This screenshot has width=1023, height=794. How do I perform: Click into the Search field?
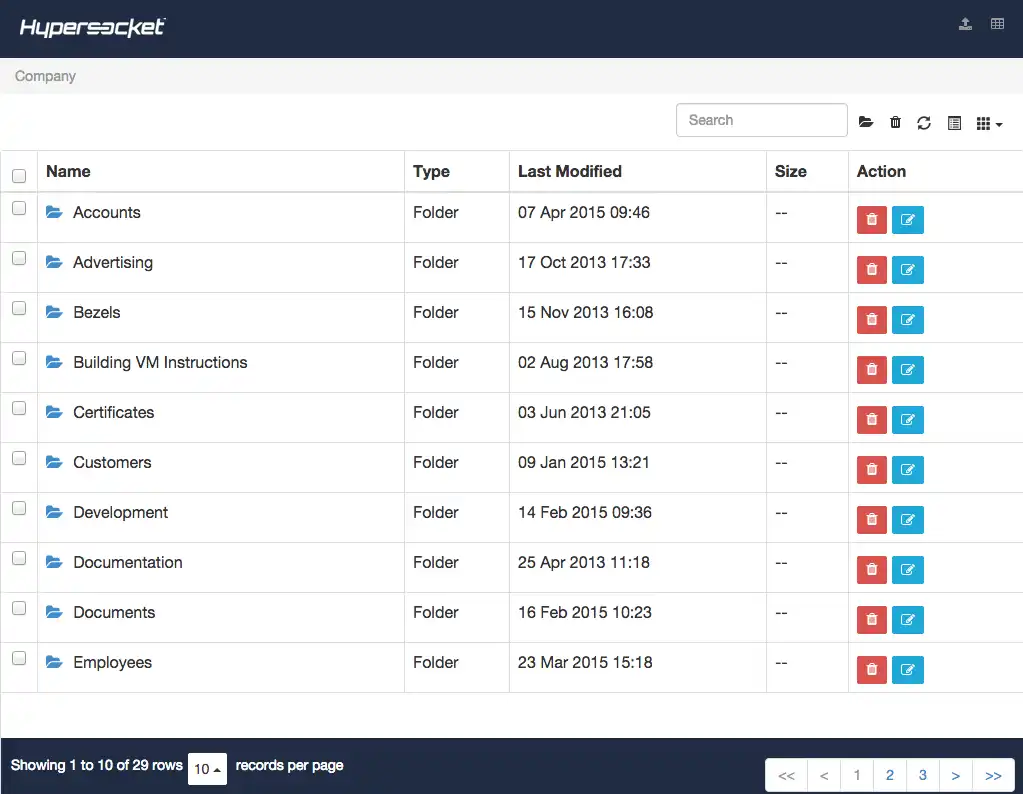coord(761,120)
